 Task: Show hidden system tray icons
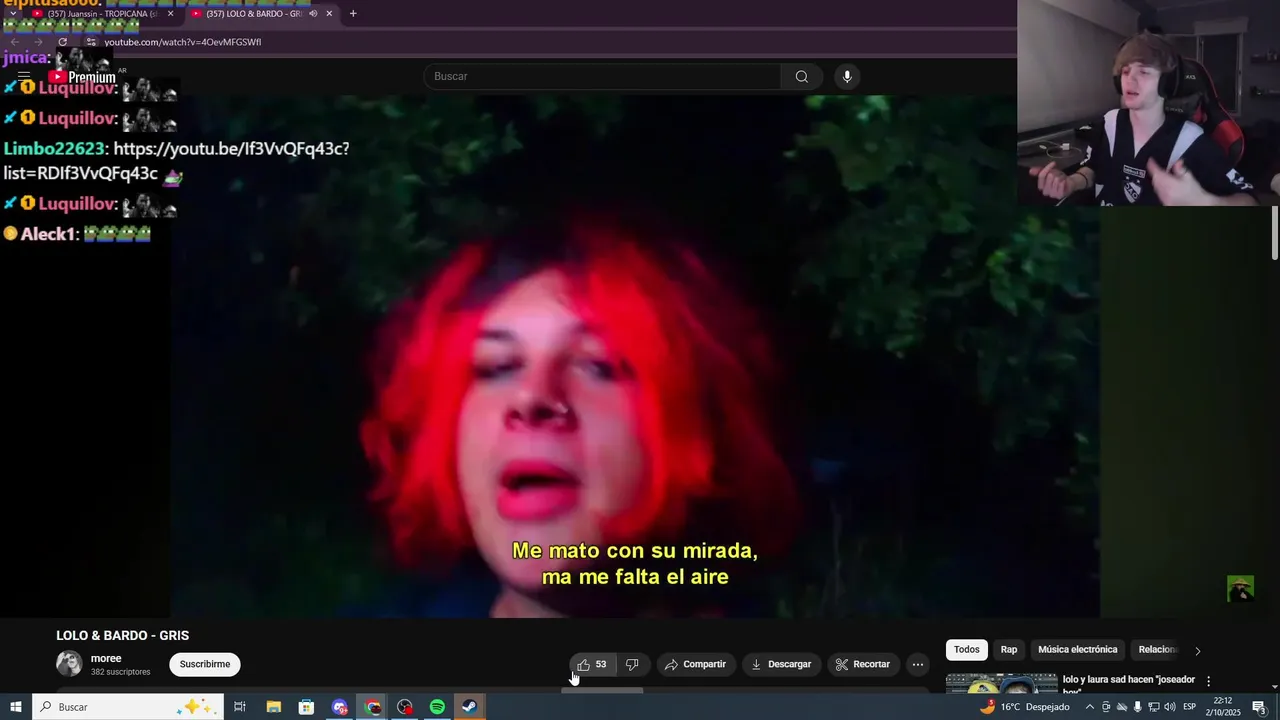(x=1090, y=707)
